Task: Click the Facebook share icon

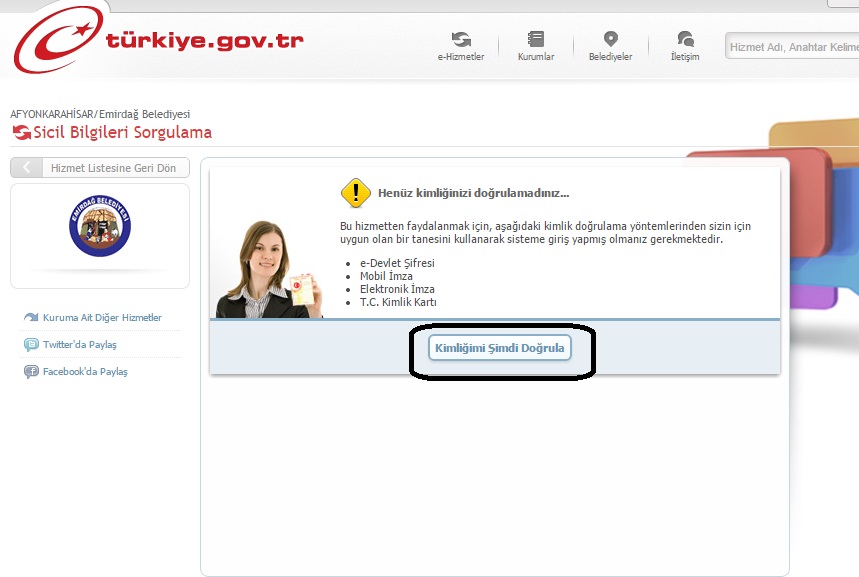Action: (x=31, y=372)
